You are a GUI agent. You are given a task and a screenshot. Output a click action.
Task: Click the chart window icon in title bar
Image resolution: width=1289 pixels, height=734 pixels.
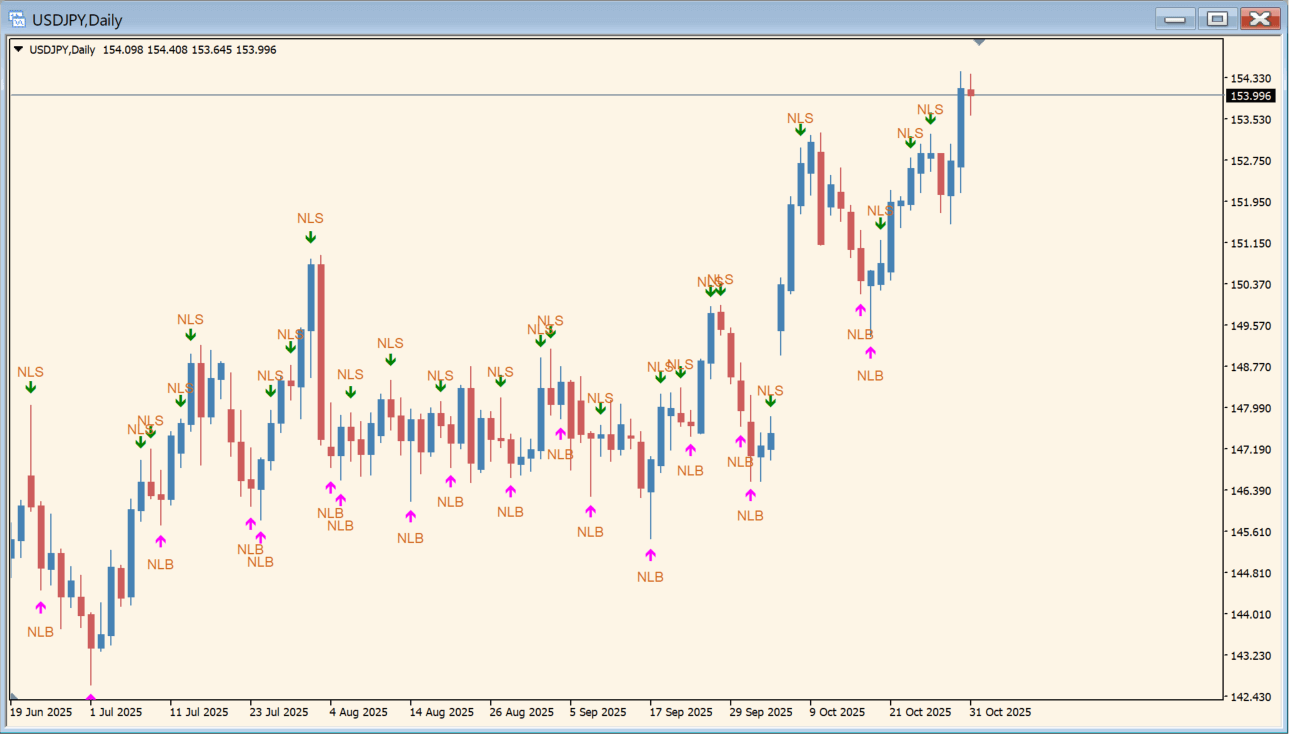(17, 19)
